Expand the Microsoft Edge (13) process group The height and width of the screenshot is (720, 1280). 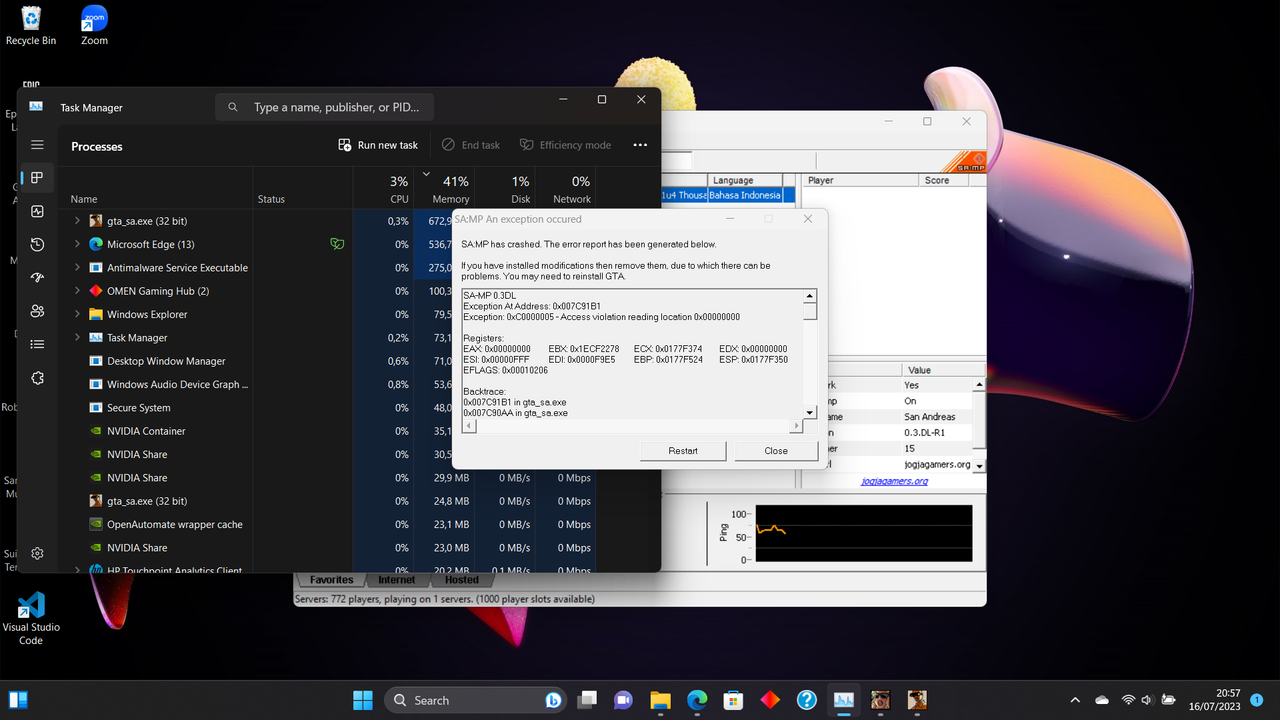click(77, 244)
